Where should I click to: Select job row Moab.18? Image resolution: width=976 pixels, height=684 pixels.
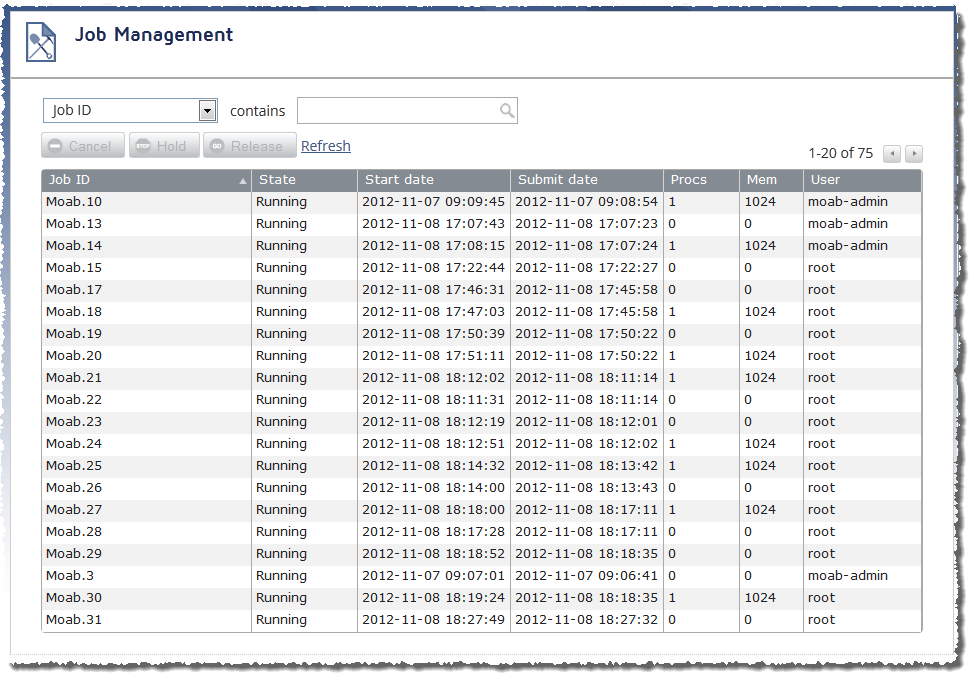click(x=482, y=312)
